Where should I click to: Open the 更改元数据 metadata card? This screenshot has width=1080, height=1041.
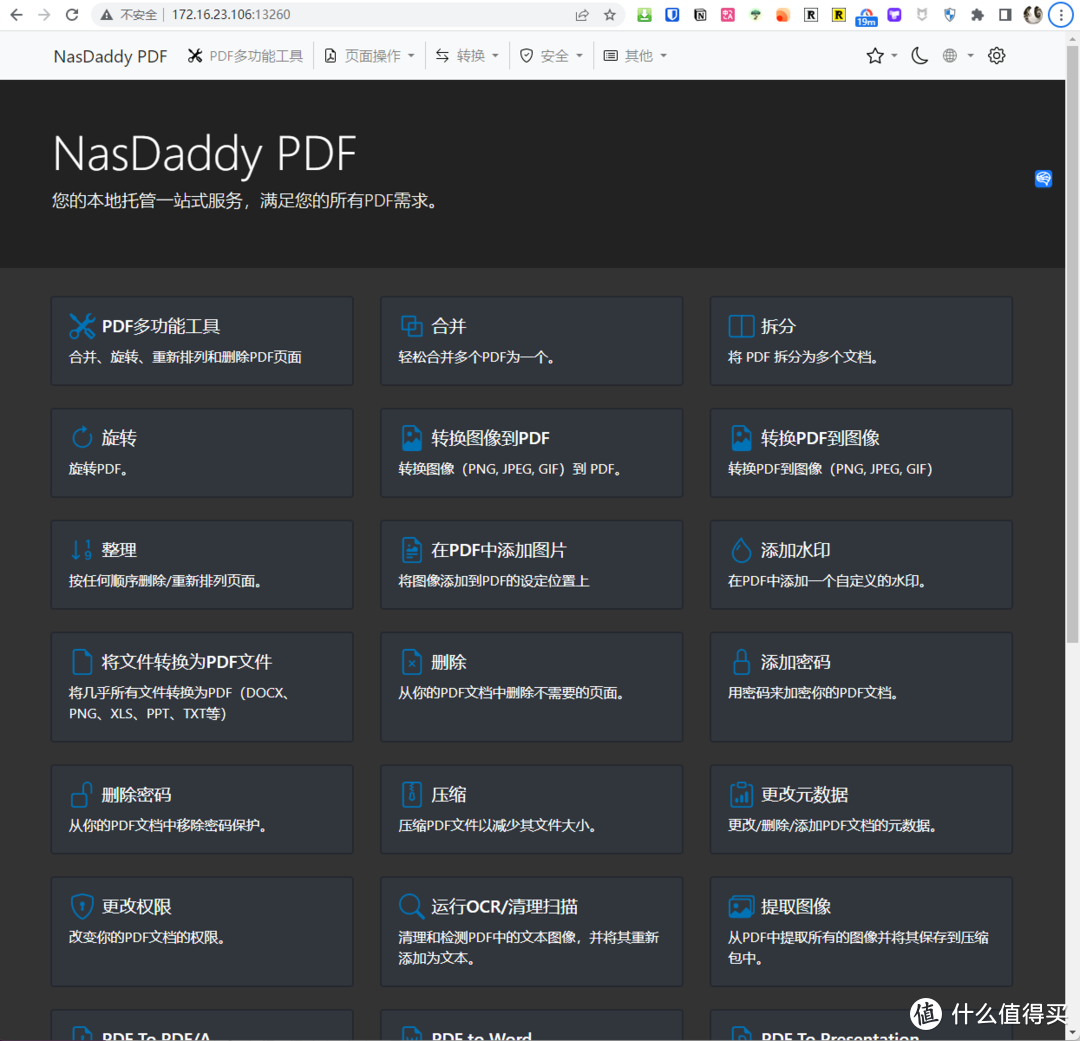click(861, 808)
